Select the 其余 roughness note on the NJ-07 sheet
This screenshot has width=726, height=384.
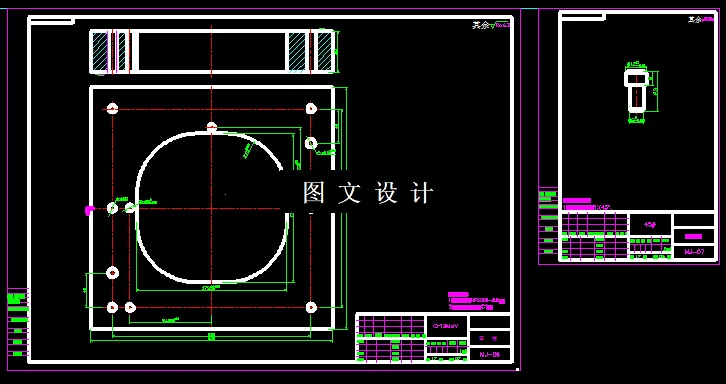(701, 19)
